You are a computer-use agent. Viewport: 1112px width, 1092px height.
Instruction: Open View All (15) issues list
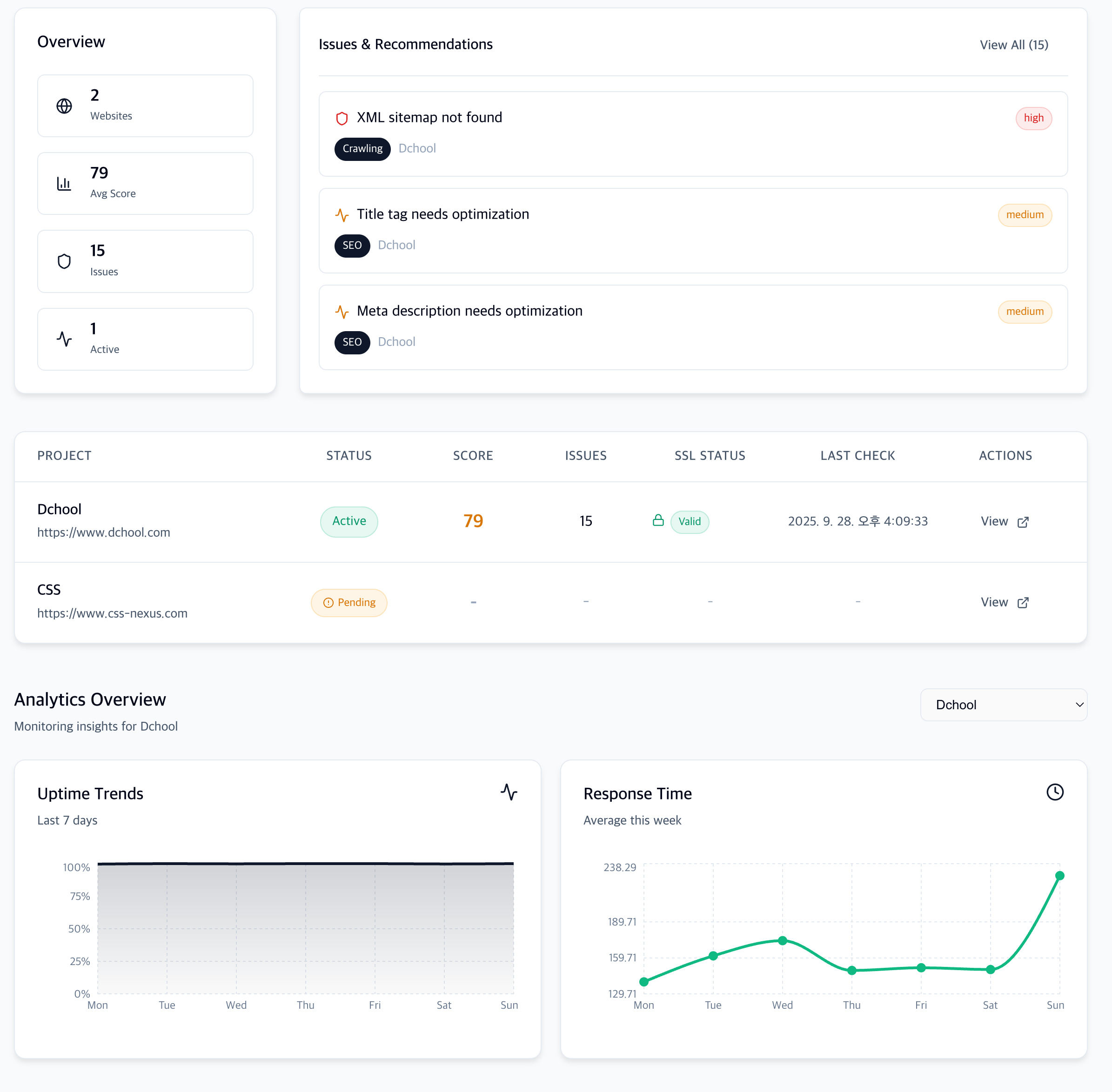1013,44
